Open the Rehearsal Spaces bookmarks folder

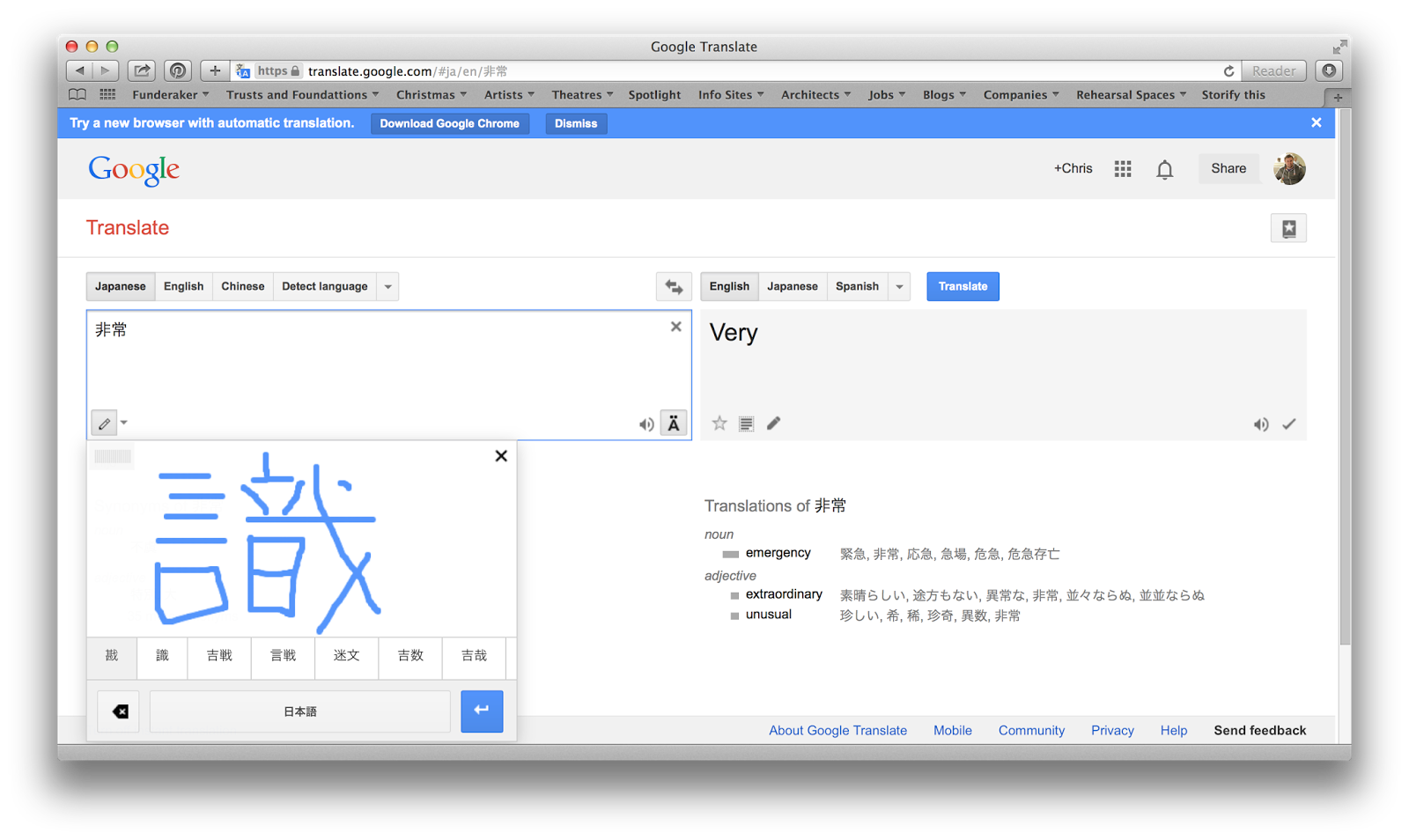pos(1131,95)
